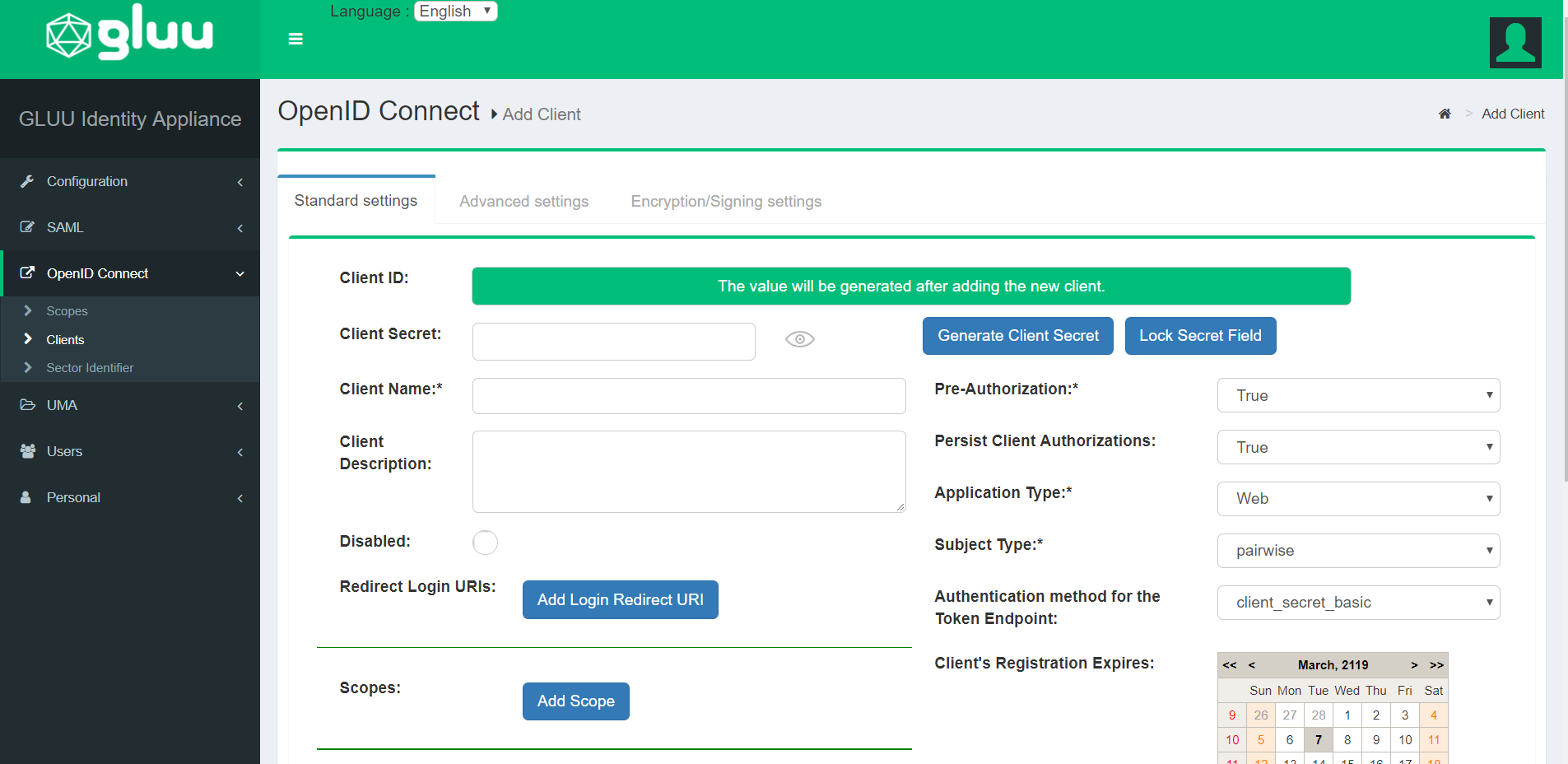Click the user avatar icon top right

(x=1514, y=42)
